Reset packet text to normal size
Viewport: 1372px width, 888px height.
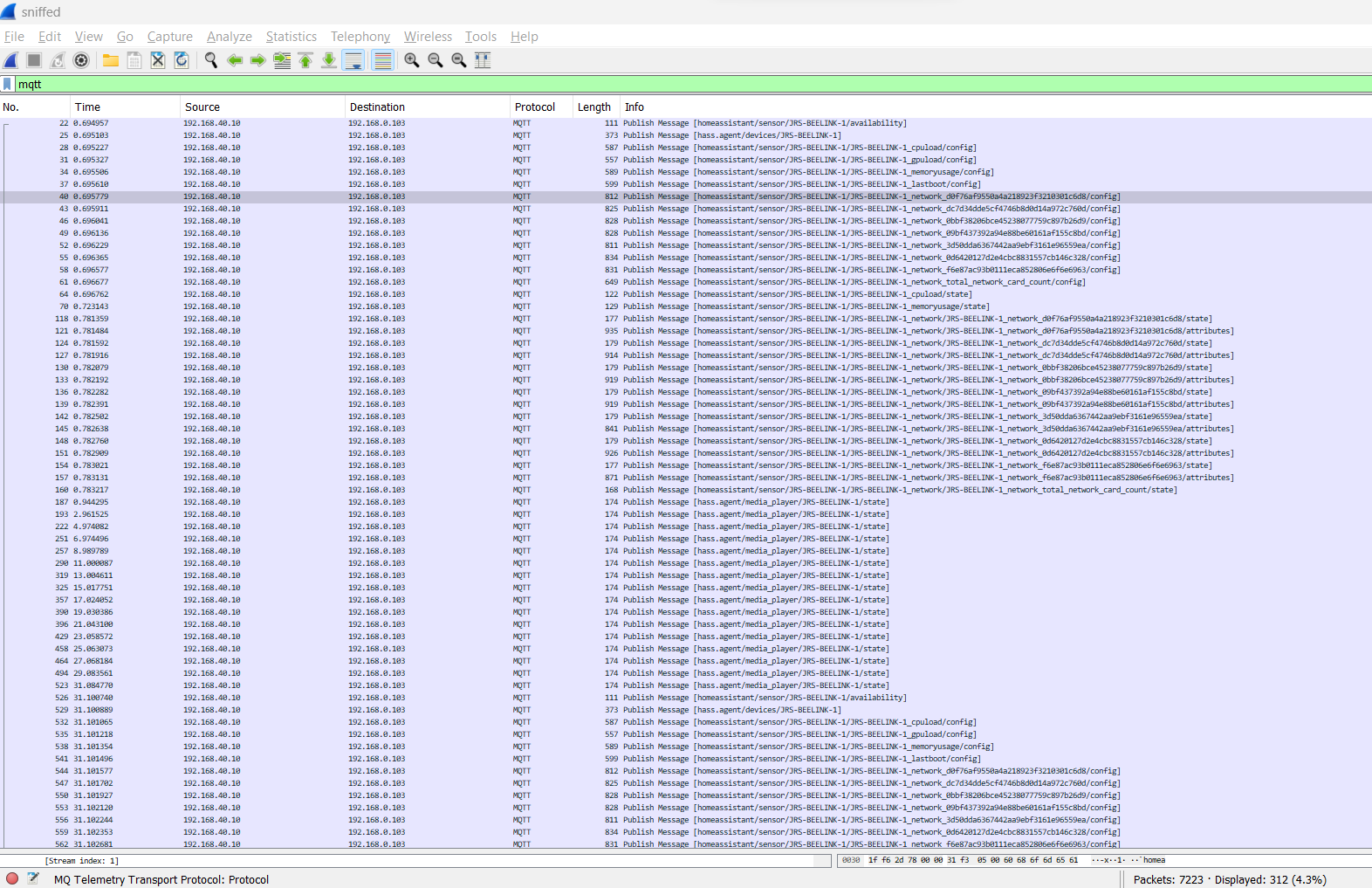coord(459,60)
